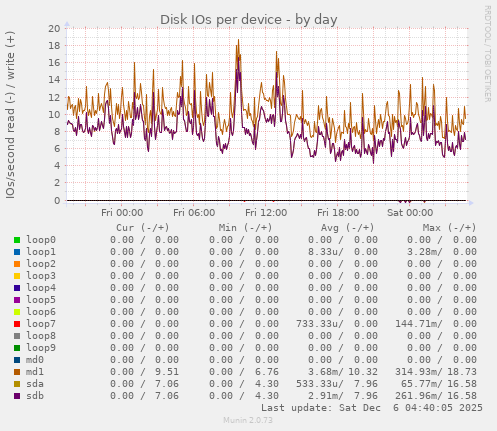The image size is (497, 431).
Task: Select the loop2 legend label
Action: [x=41, y=264]
